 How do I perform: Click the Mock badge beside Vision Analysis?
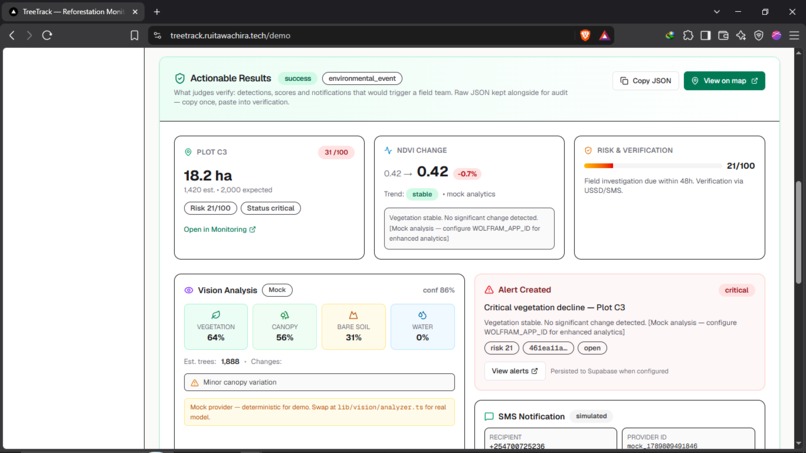click(x=277, y=290)
